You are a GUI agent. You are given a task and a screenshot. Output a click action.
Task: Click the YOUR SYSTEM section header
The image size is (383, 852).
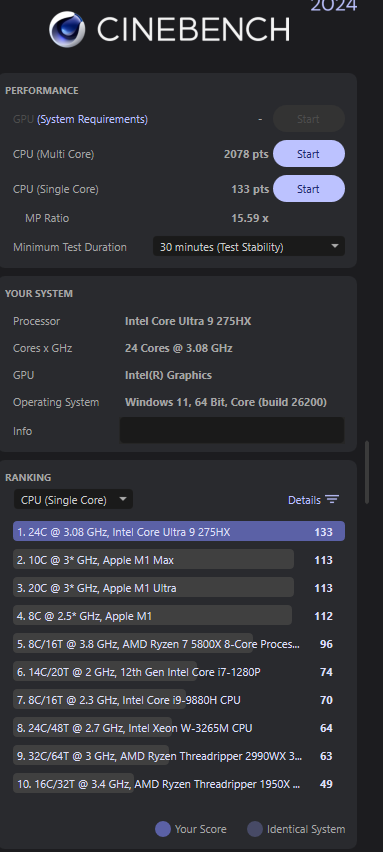tap(39, 293)
